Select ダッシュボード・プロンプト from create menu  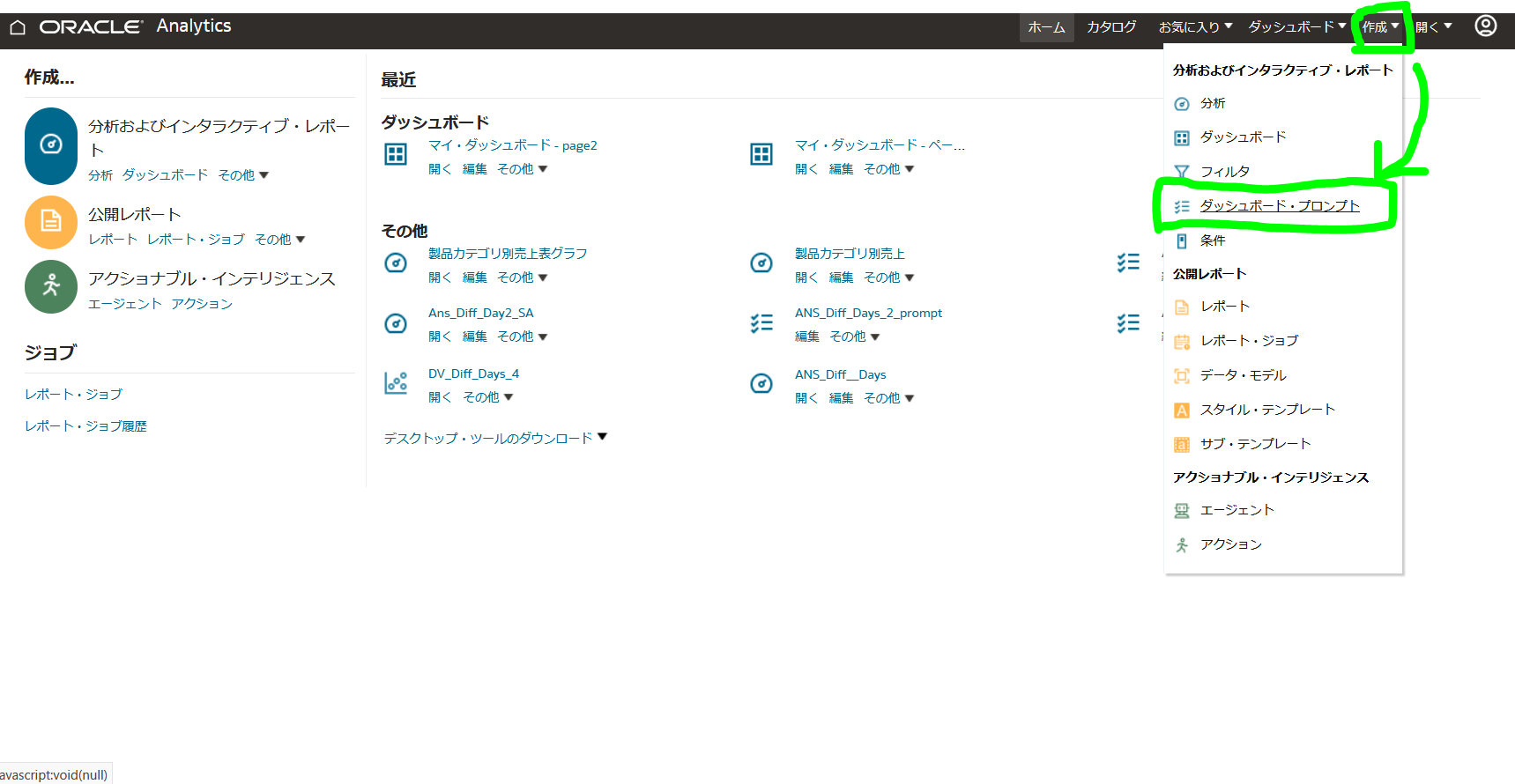pyautogui.click(x=1280, y=206)
